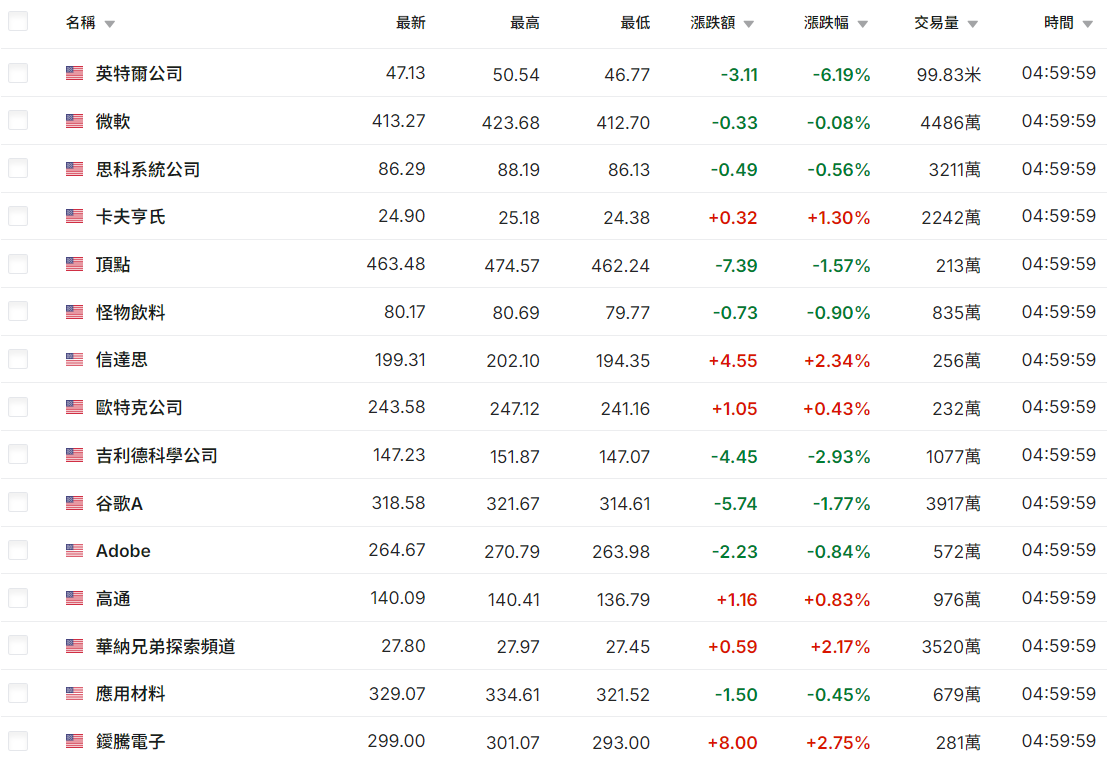
Task: Click the flag icon next to Adobe
Action: pyautogui.click(x=74, y=551)
